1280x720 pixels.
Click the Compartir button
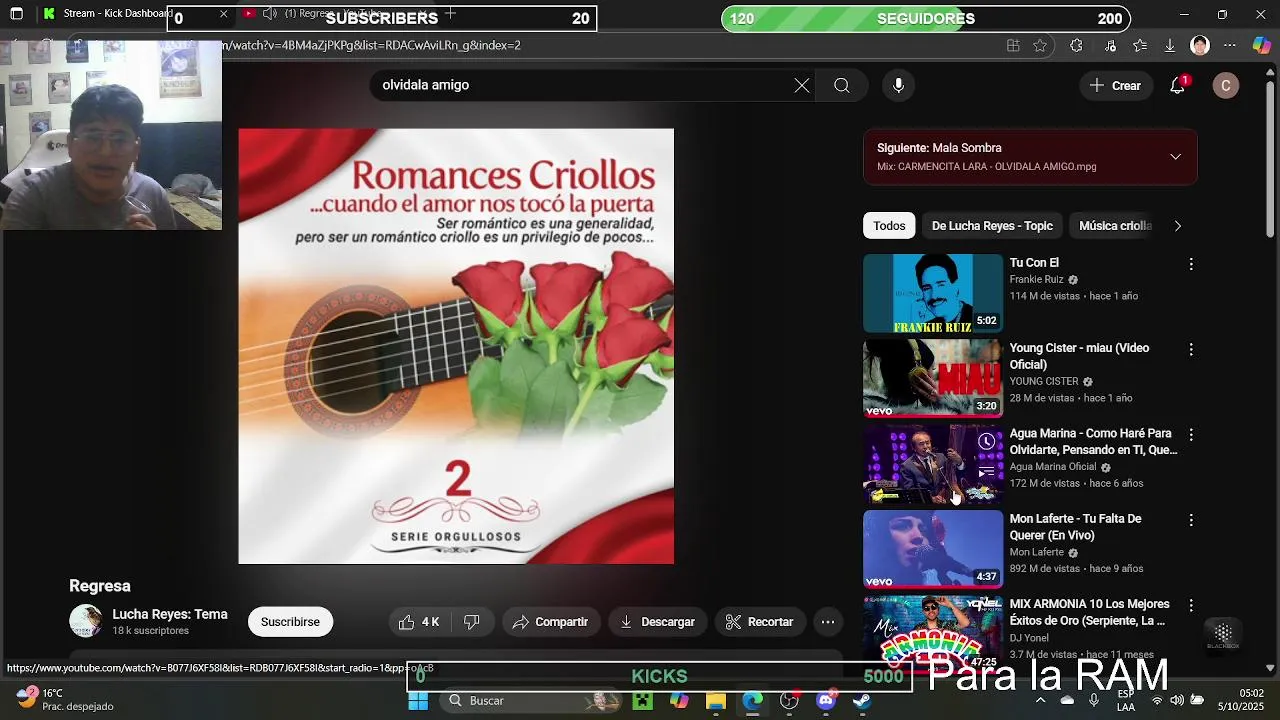[549, 622]
